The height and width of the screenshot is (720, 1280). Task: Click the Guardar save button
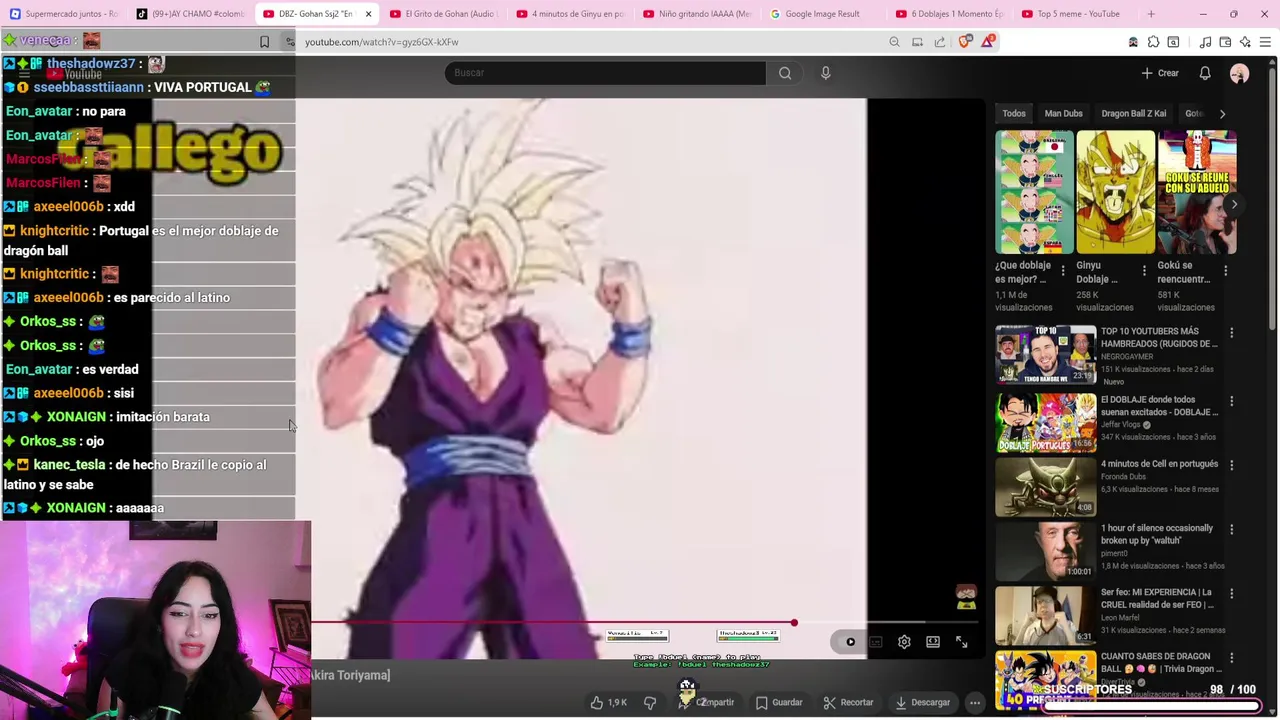pos(779,703)
